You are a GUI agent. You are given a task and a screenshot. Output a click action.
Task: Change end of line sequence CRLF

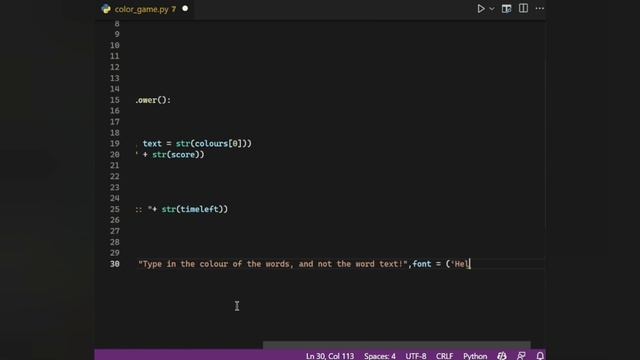click(444, 356)
